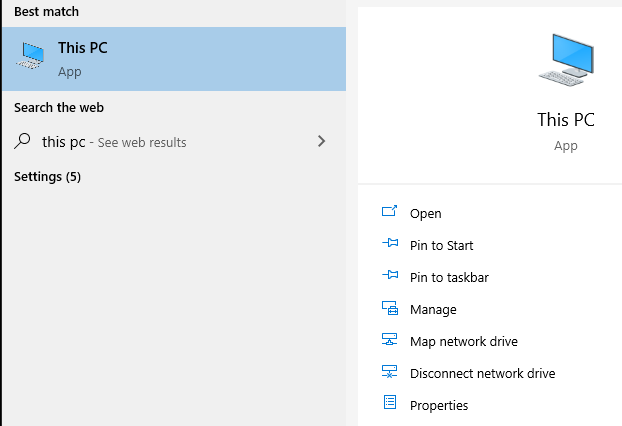
Task: Select the This PC best match result
Action: tap(174, 59)
